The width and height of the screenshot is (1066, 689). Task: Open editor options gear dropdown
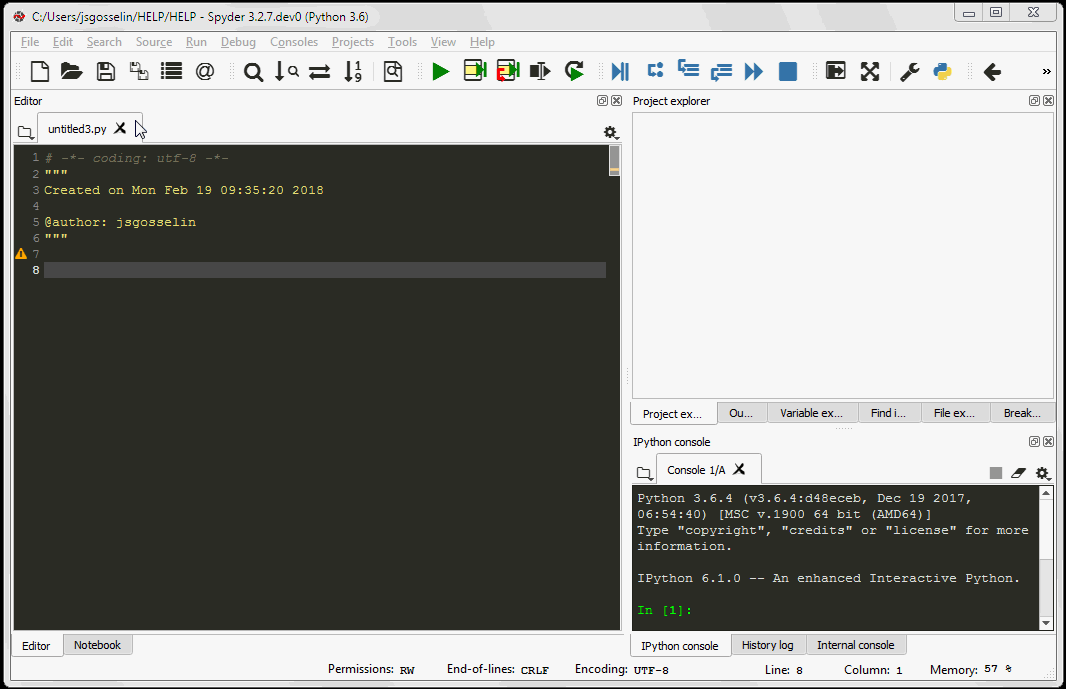611,132
